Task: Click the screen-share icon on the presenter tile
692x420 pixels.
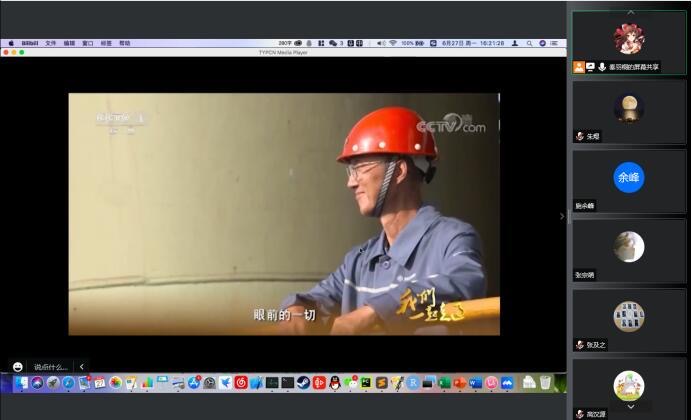Action: coord(590,67)
